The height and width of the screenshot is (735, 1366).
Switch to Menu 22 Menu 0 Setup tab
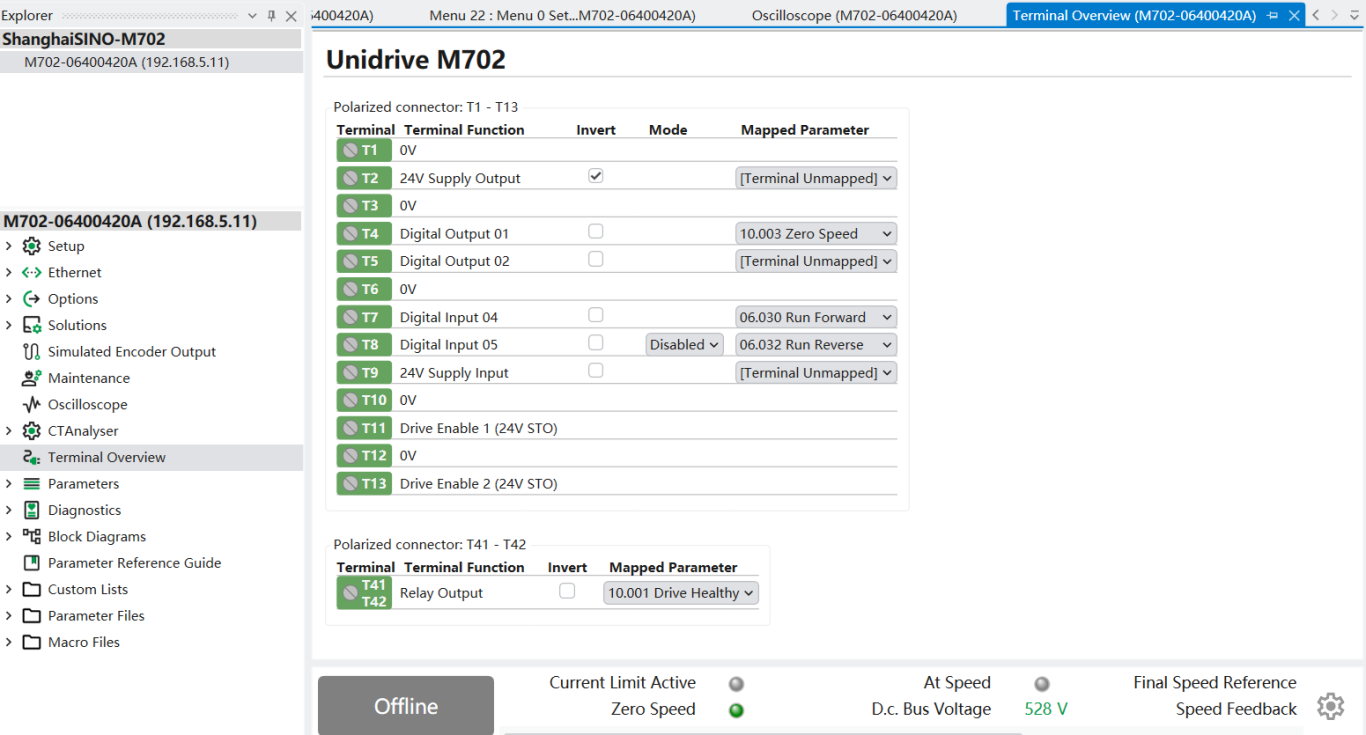point(561,15)
